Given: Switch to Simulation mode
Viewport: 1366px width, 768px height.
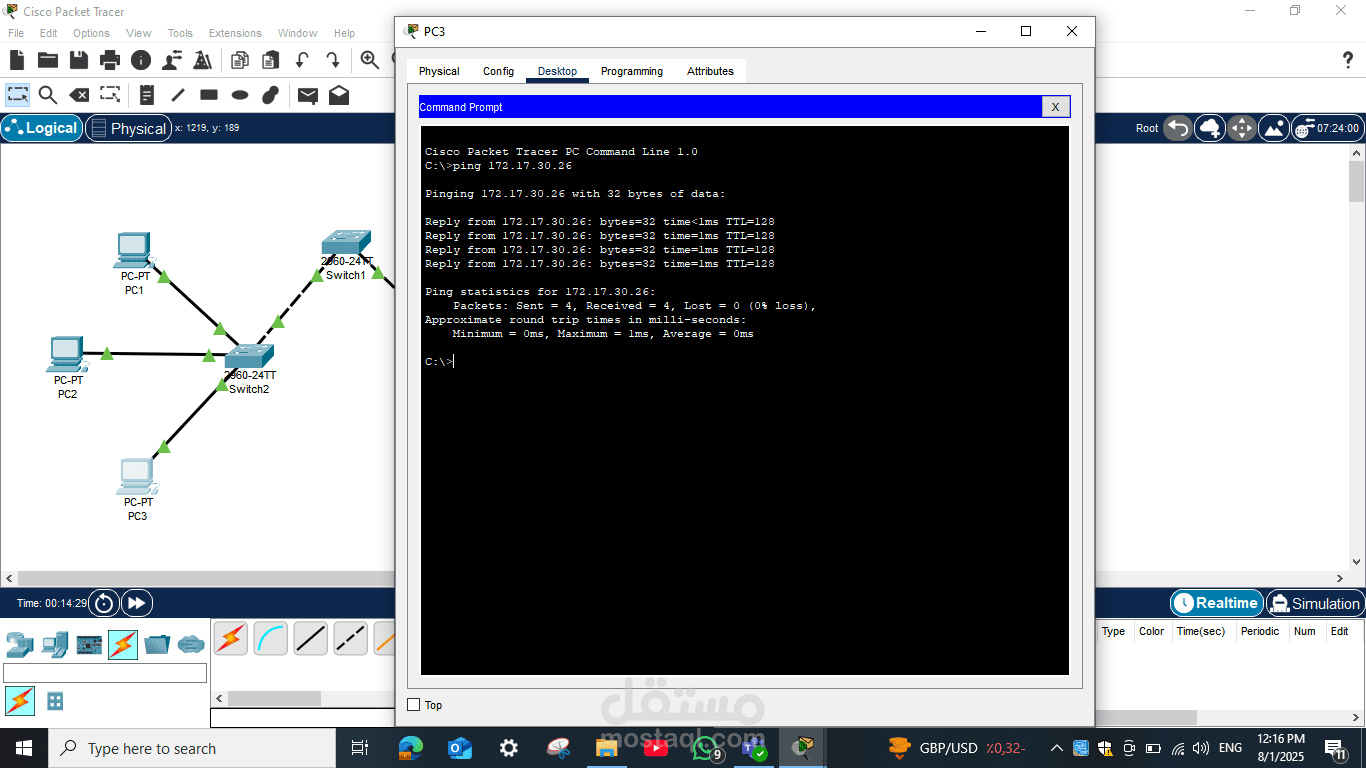Looking at the screenshot, I should pos(1314,603).
